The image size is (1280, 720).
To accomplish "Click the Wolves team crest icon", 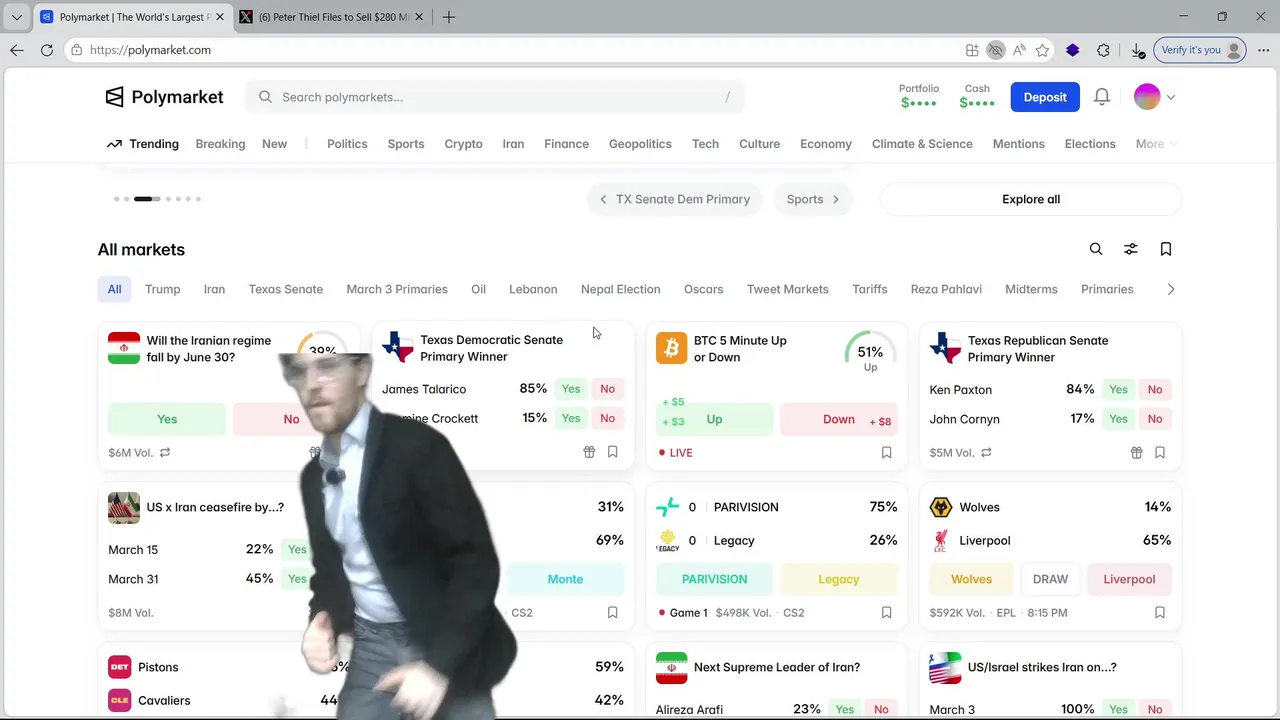I will [x=941, y=507].
